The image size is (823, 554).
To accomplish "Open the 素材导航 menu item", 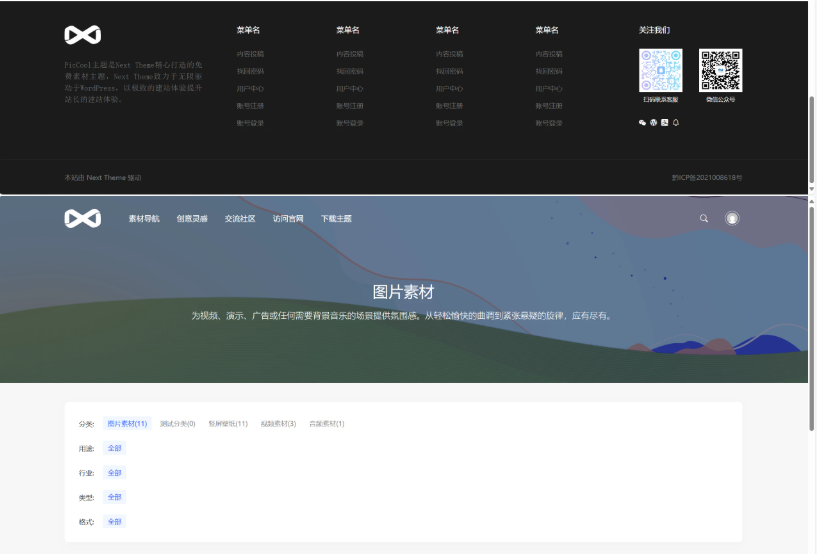I will (x=144, y=218).
